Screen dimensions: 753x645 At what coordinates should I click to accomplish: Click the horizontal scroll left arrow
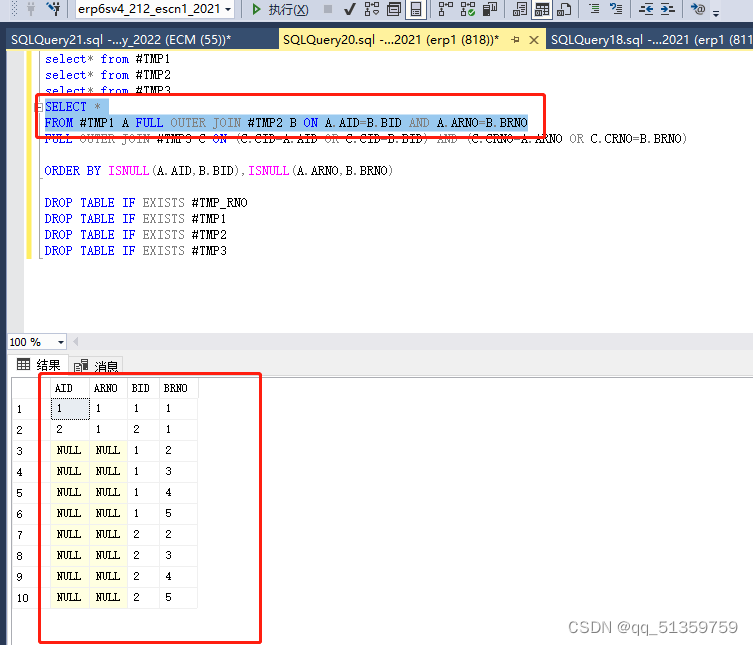pos(75,342)
